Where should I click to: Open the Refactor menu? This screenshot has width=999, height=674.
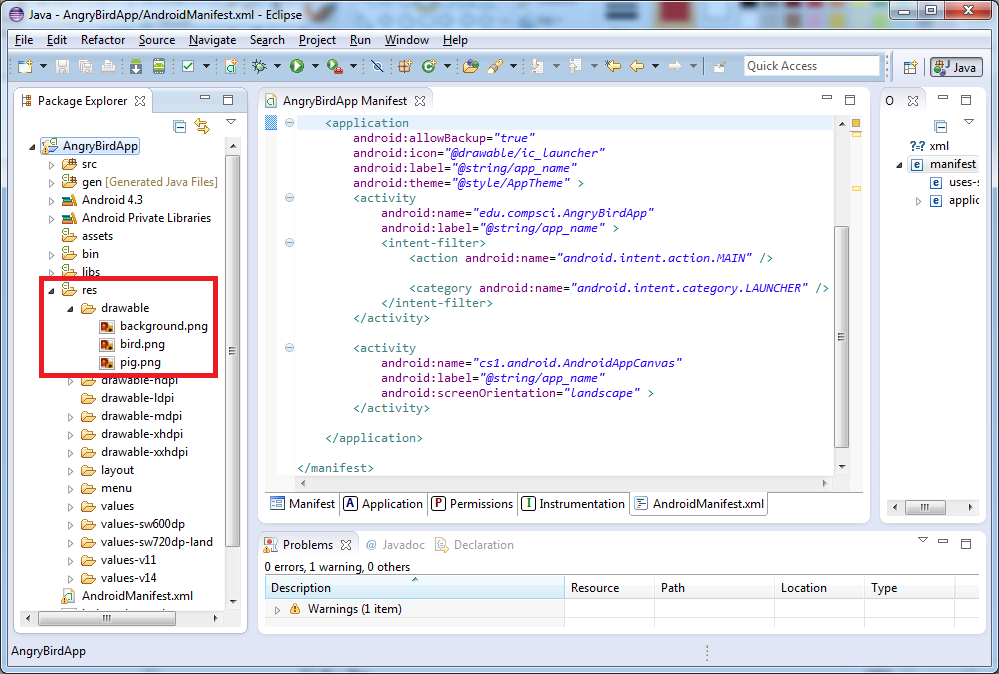pos(103,40)
